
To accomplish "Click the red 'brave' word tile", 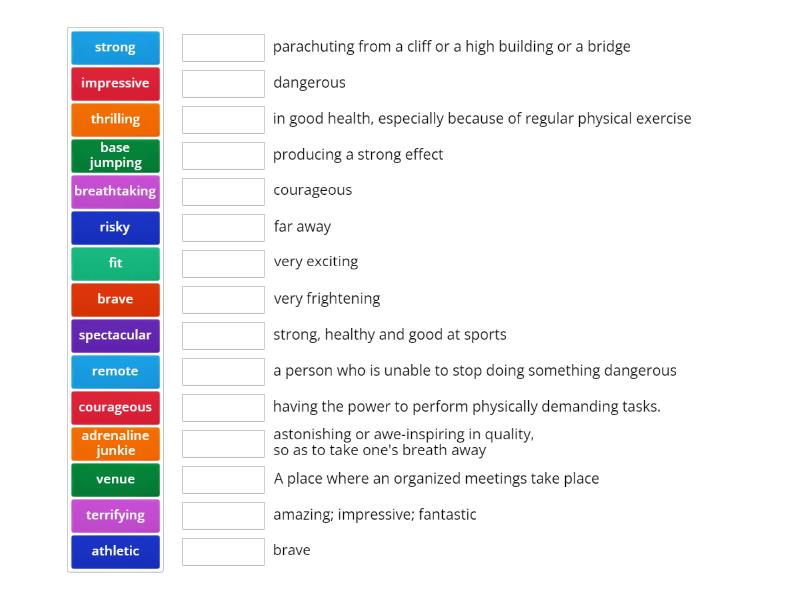I will [x=115, y=299].
